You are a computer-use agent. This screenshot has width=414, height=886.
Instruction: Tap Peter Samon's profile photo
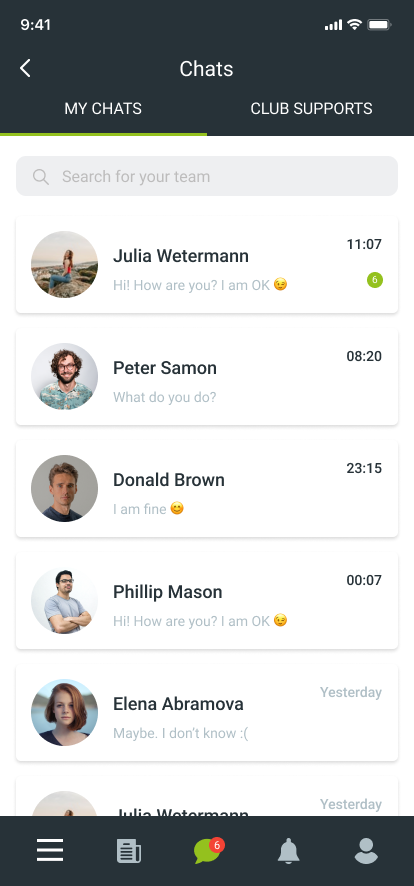(64, 376)
